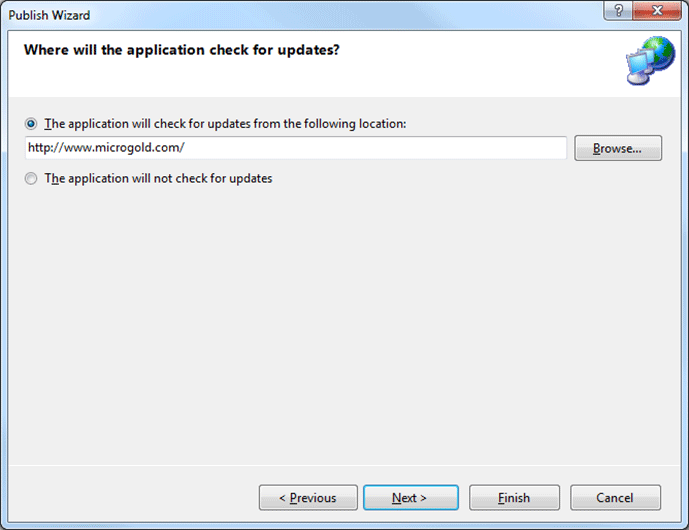Close the Publish Wizard window
Image resolution: width=689 pixels, height=530 pixels.
pos(655,11)
